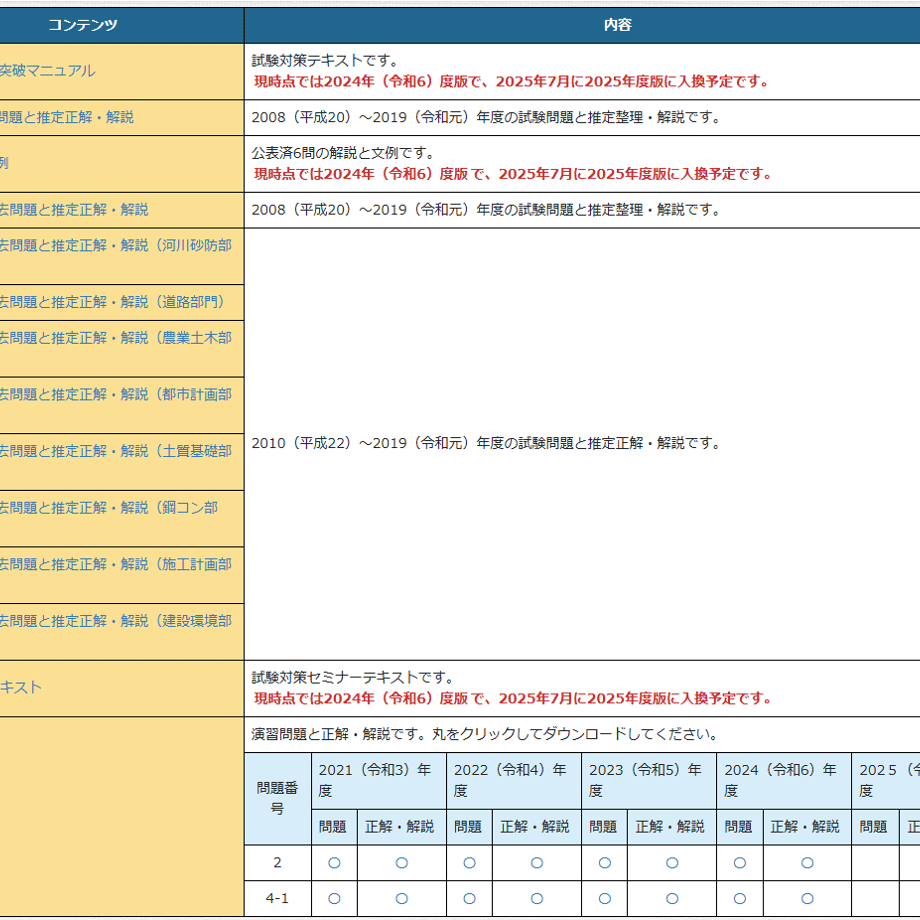Click the red notice under 公表済6問の解説と文例です。
This screenshot has height=920, width=920.
(513, 174)
